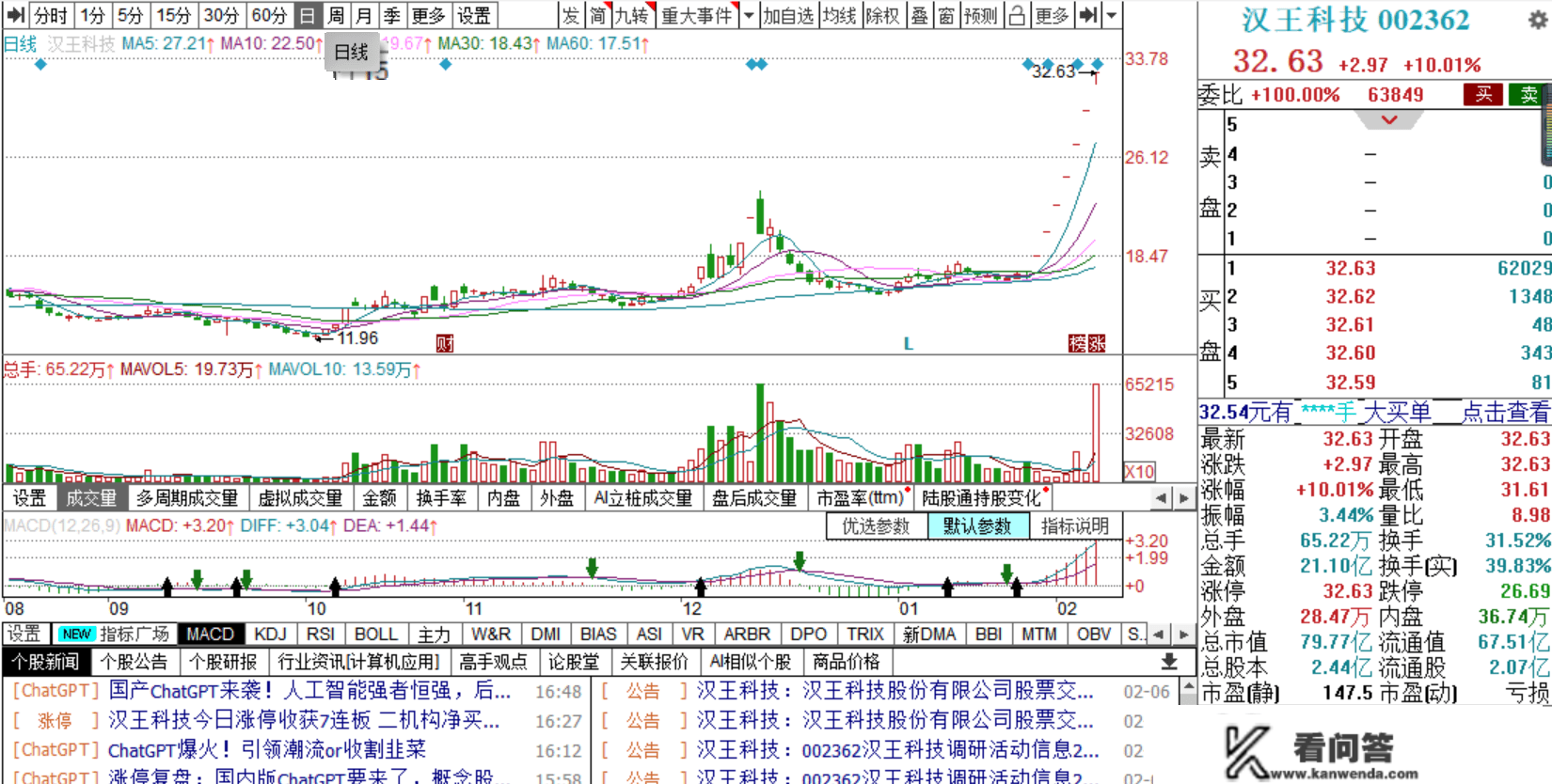
Task: Open the 更多 periods menu after 季
Action: click(x=429, y=15)
